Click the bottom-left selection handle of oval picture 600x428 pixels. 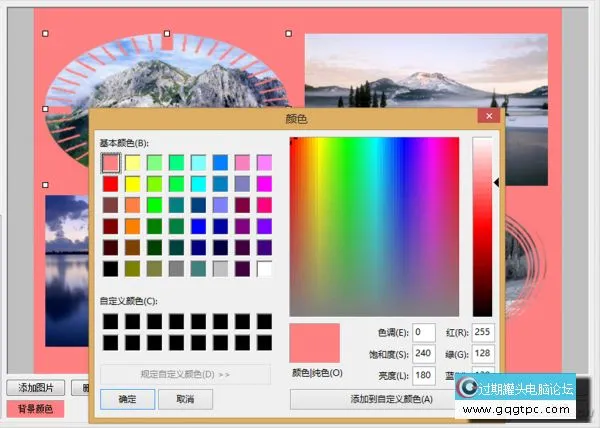click(45, 185)
